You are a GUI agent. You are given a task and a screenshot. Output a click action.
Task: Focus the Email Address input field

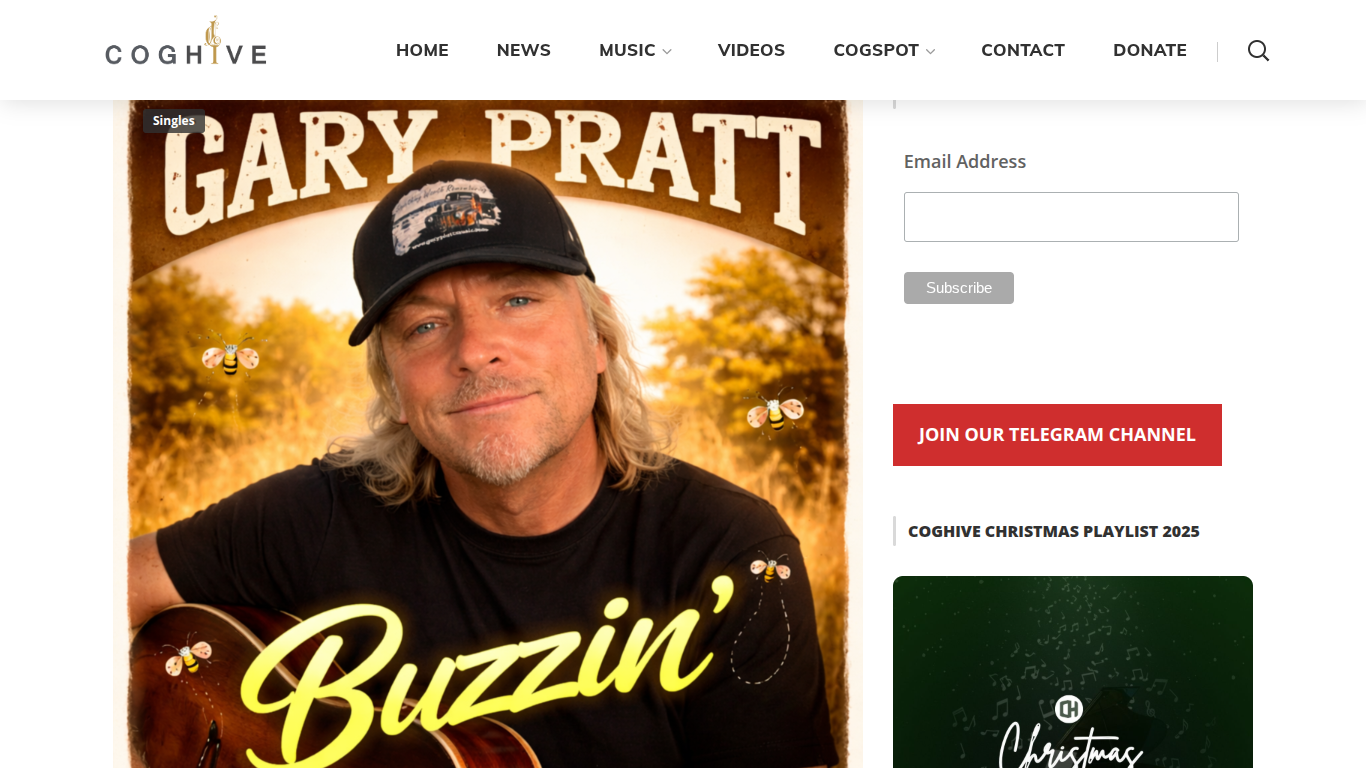1071,217
